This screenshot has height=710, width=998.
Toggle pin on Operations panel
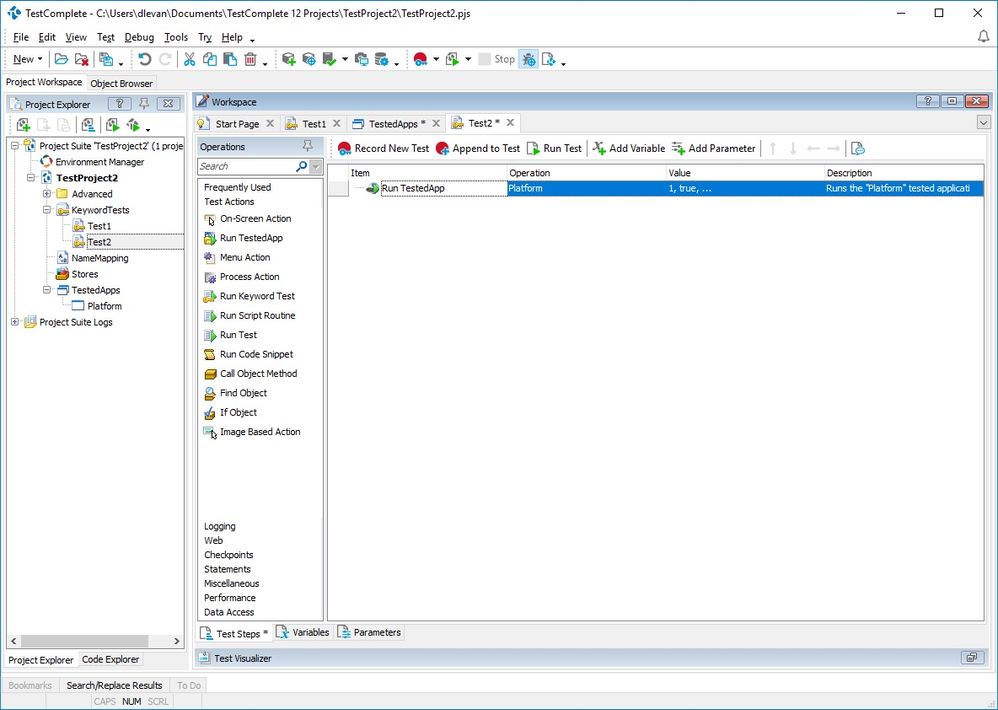(x=307, y=146)
